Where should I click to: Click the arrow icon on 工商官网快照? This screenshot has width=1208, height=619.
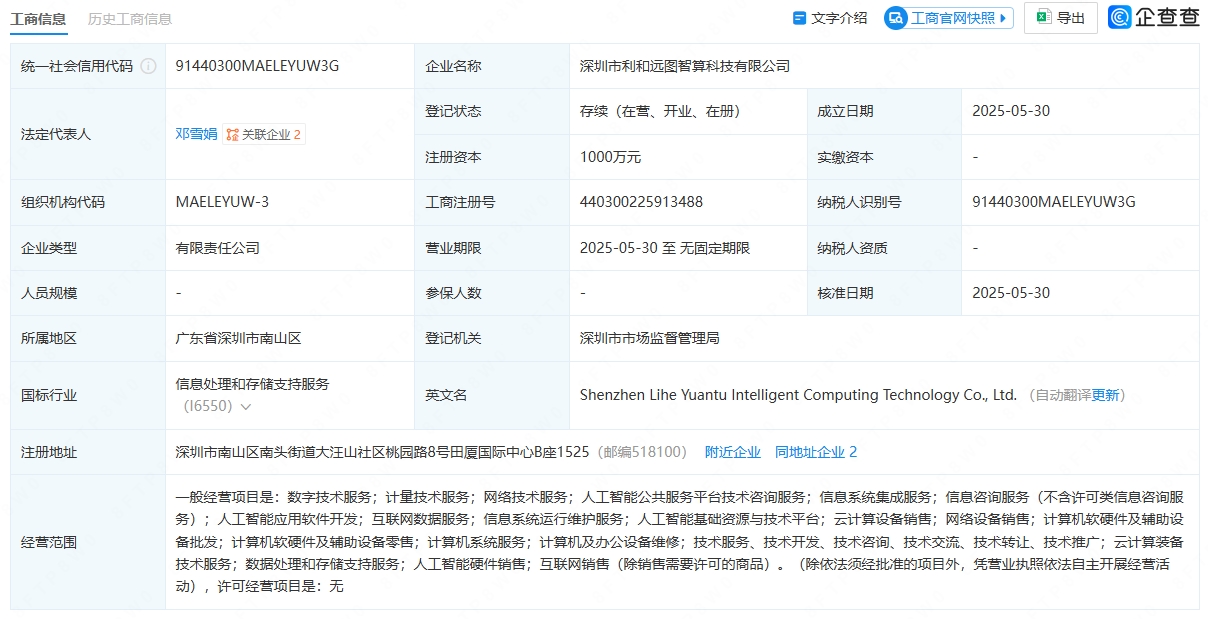[1003, 18]
